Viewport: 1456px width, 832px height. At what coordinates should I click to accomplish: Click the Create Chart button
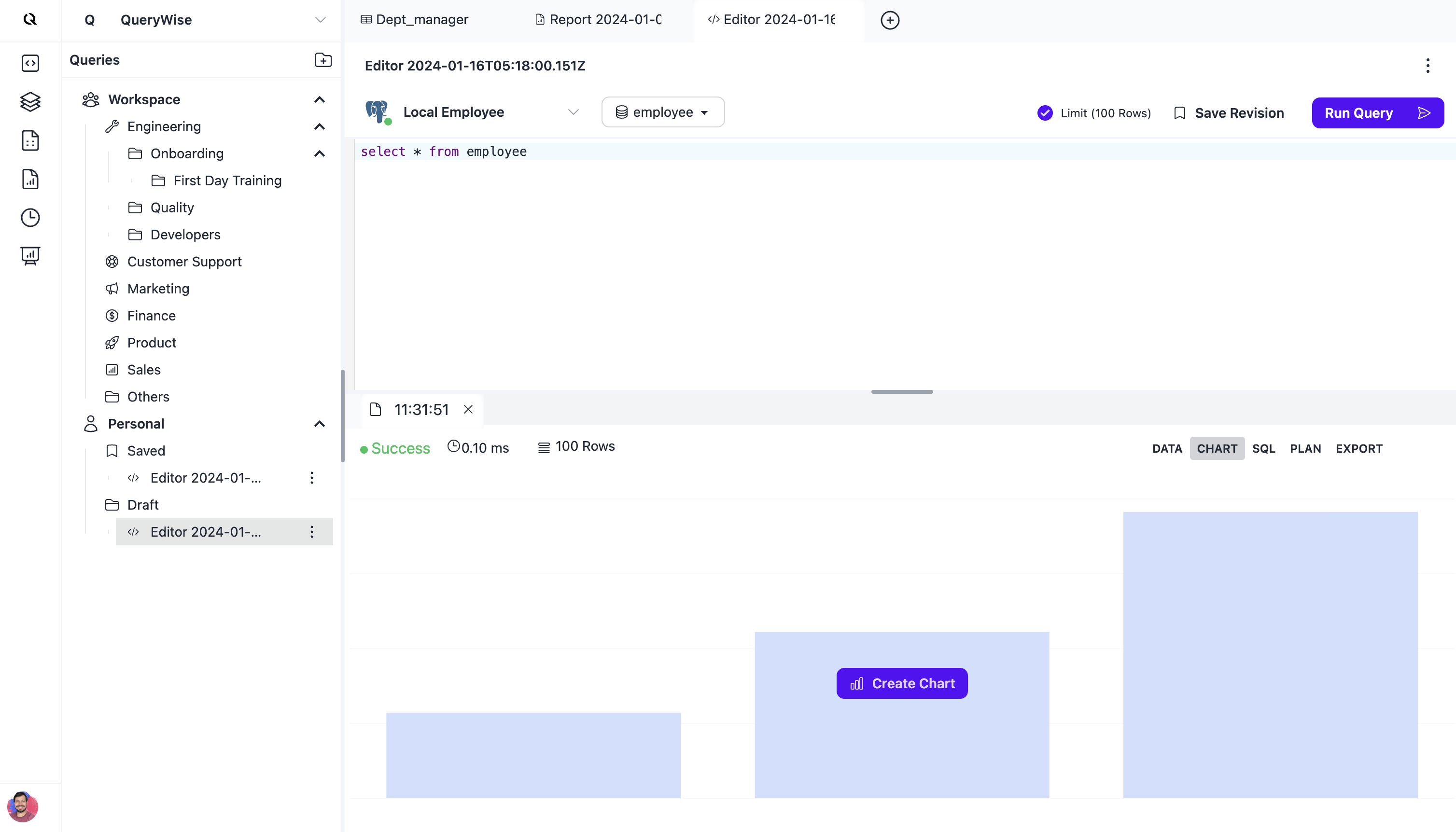tap(902, 683)
